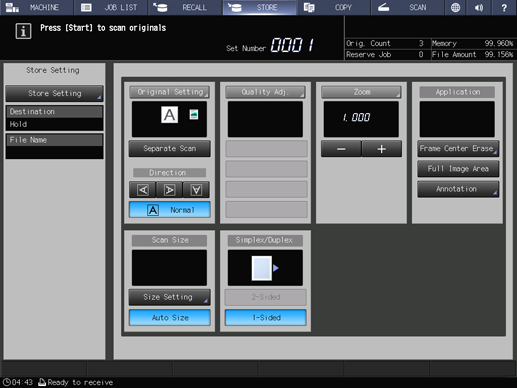Select Normal direction button
The height and width of the screenshot is (388, 517).
click(x=170, y=210)
